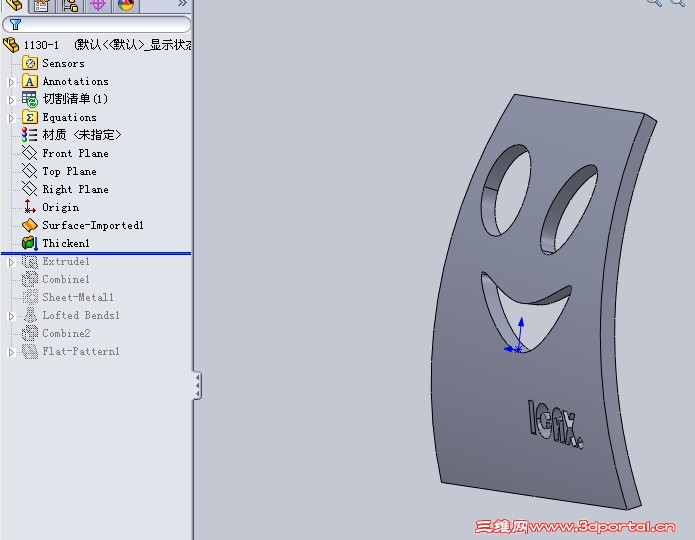Select the cut list table icon
This screenshot has width=695, height=540.
coord(30,99)
